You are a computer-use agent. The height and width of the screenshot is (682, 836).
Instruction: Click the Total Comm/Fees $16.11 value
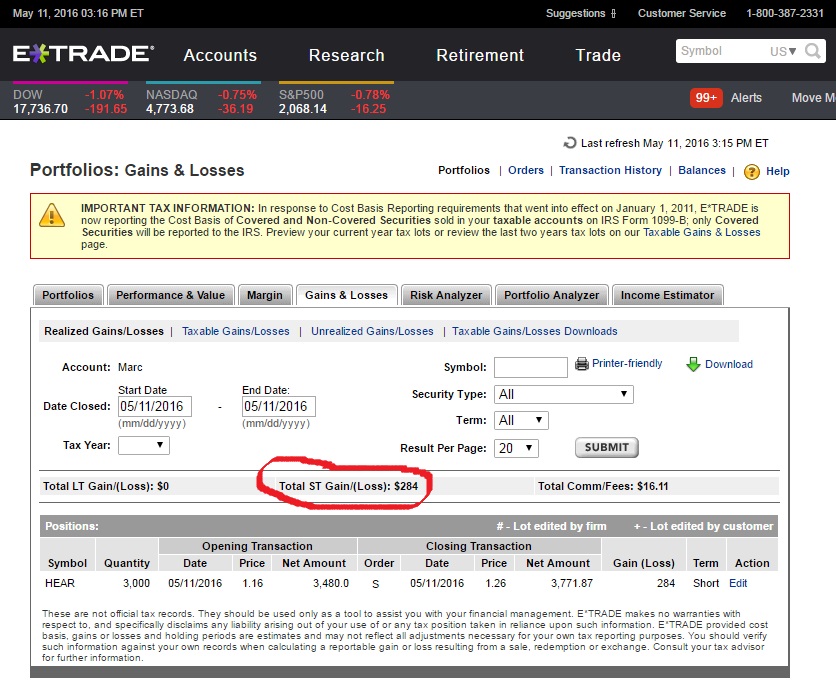tap(652, 486)
